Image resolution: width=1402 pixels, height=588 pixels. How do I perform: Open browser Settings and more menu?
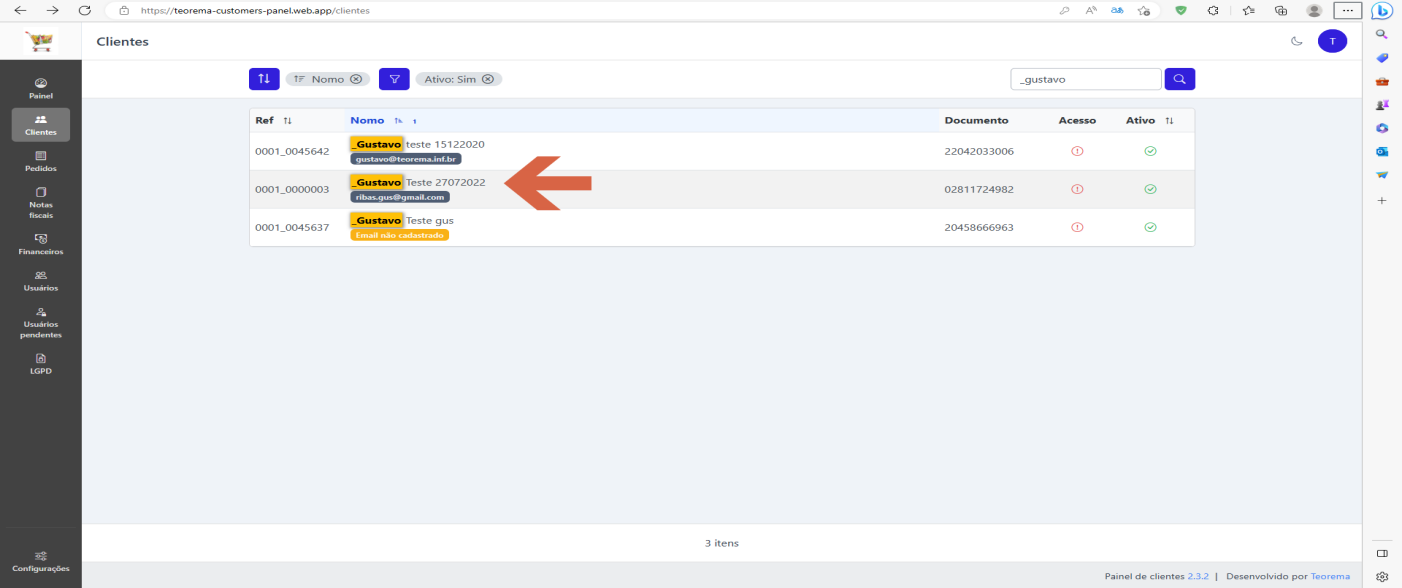coord(1347,10)
